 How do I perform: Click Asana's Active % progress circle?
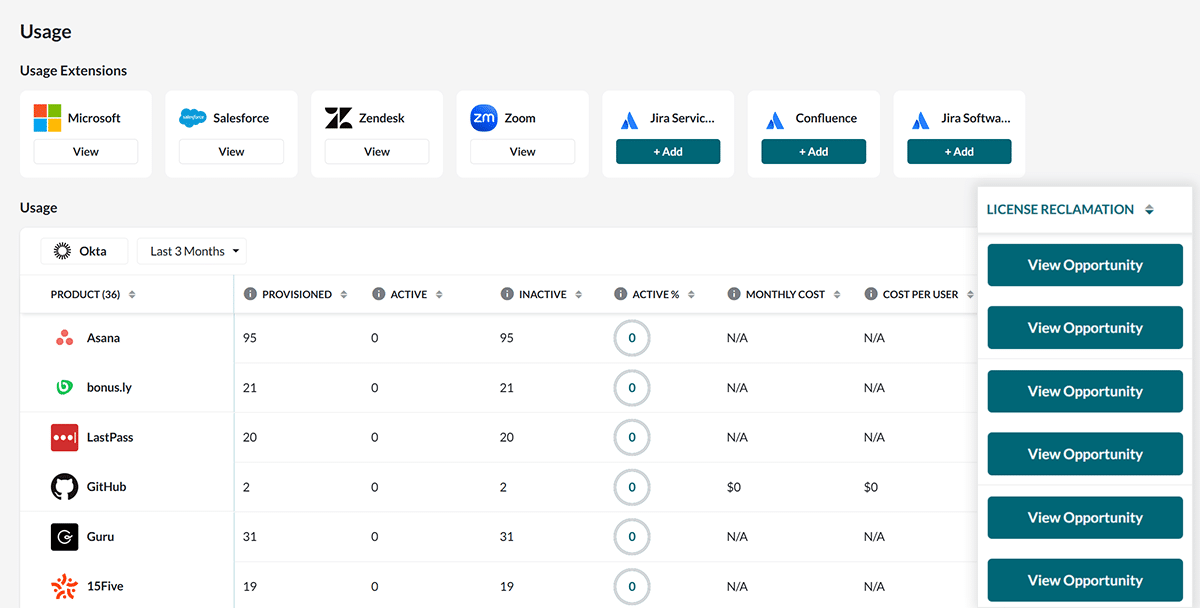click(632, 338)
